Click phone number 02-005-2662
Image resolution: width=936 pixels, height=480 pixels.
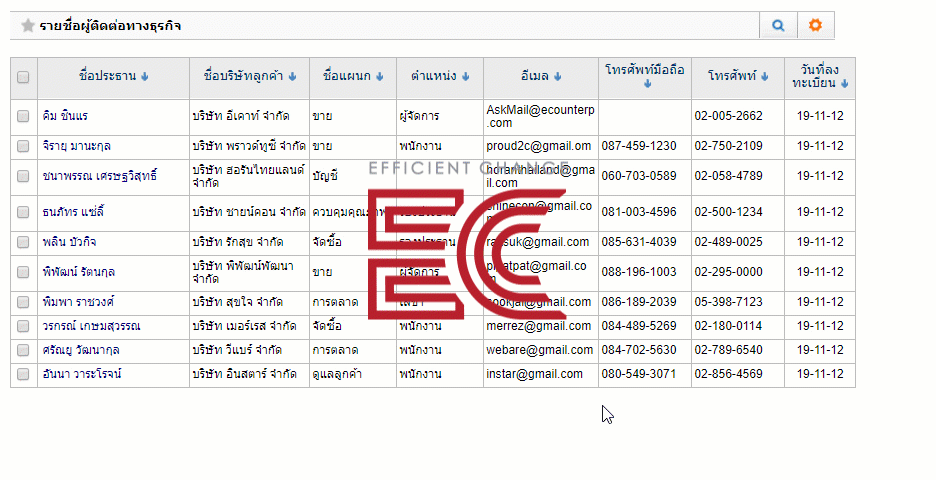(728, 116)
